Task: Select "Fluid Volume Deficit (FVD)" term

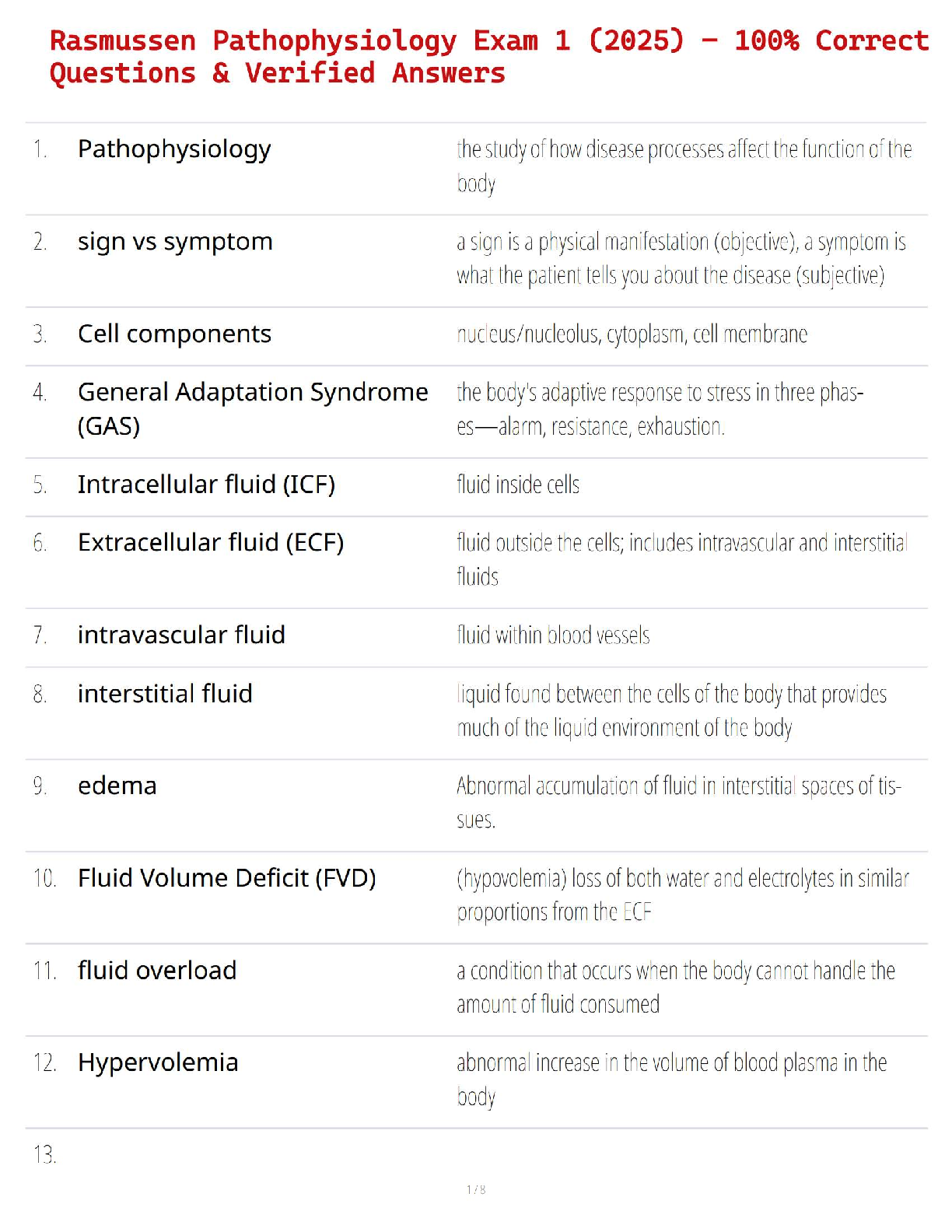Action: [x=226, y=878]
